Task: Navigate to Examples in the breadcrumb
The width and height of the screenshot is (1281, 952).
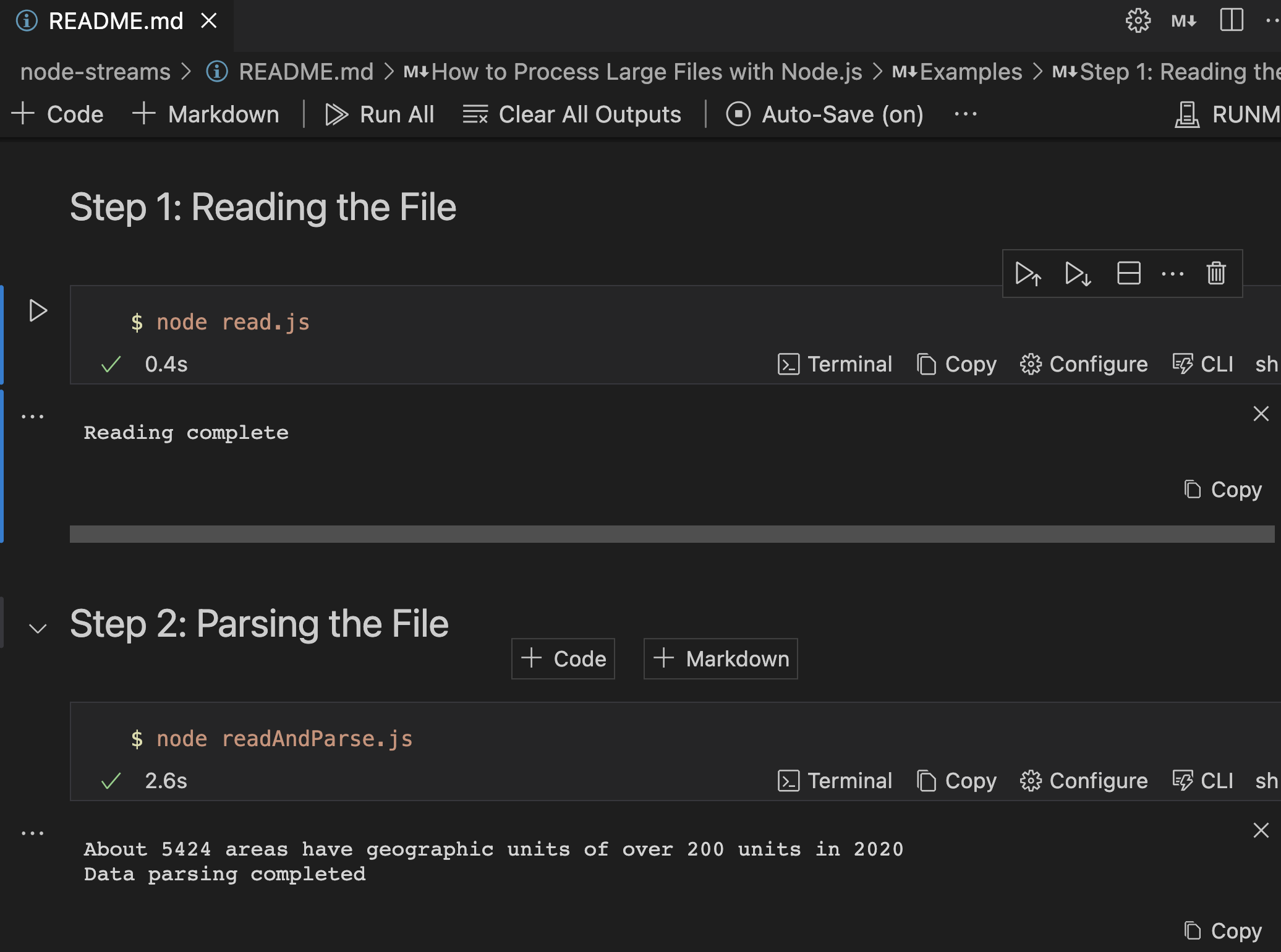Action: [971, 71]
